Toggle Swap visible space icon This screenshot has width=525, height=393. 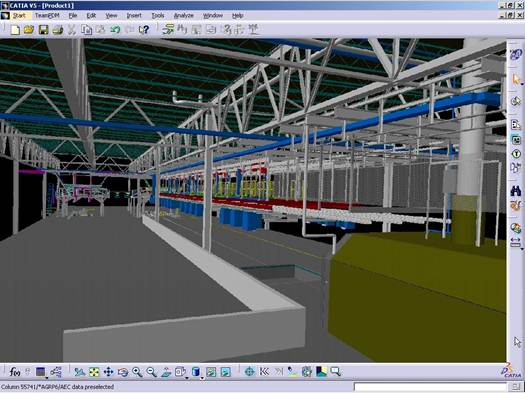[x=226, y=372]
